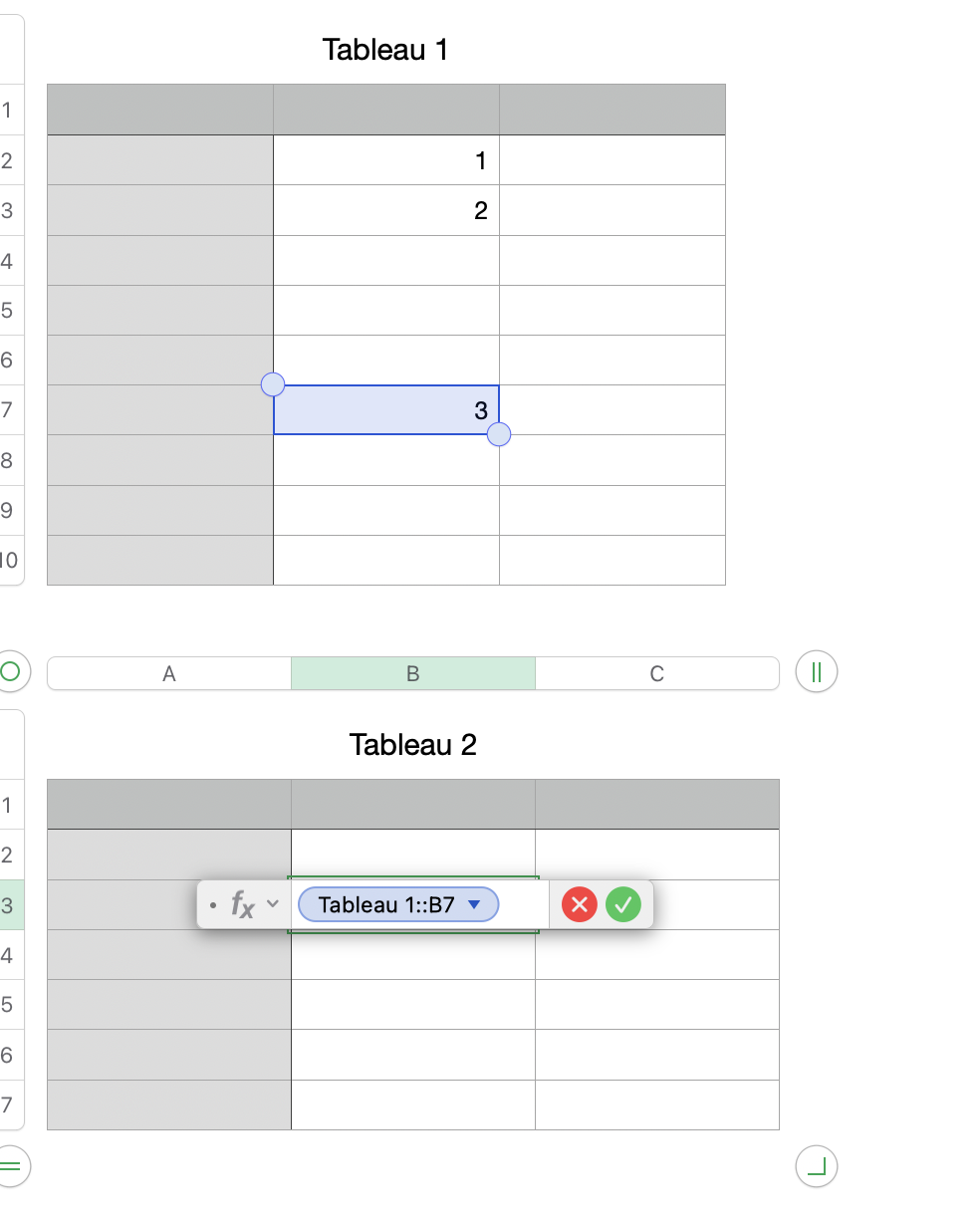Click the Tableau 2 corner resize handle
Viewport: 980px width, 1225px height.
[x=817, y=1165]
